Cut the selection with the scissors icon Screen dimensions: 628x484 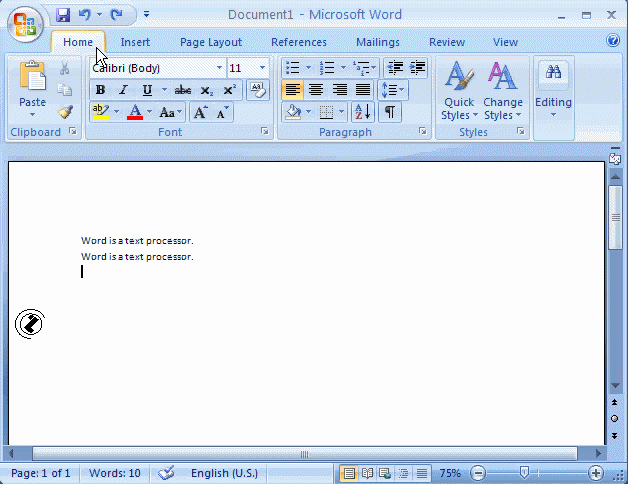pos(64,68)
